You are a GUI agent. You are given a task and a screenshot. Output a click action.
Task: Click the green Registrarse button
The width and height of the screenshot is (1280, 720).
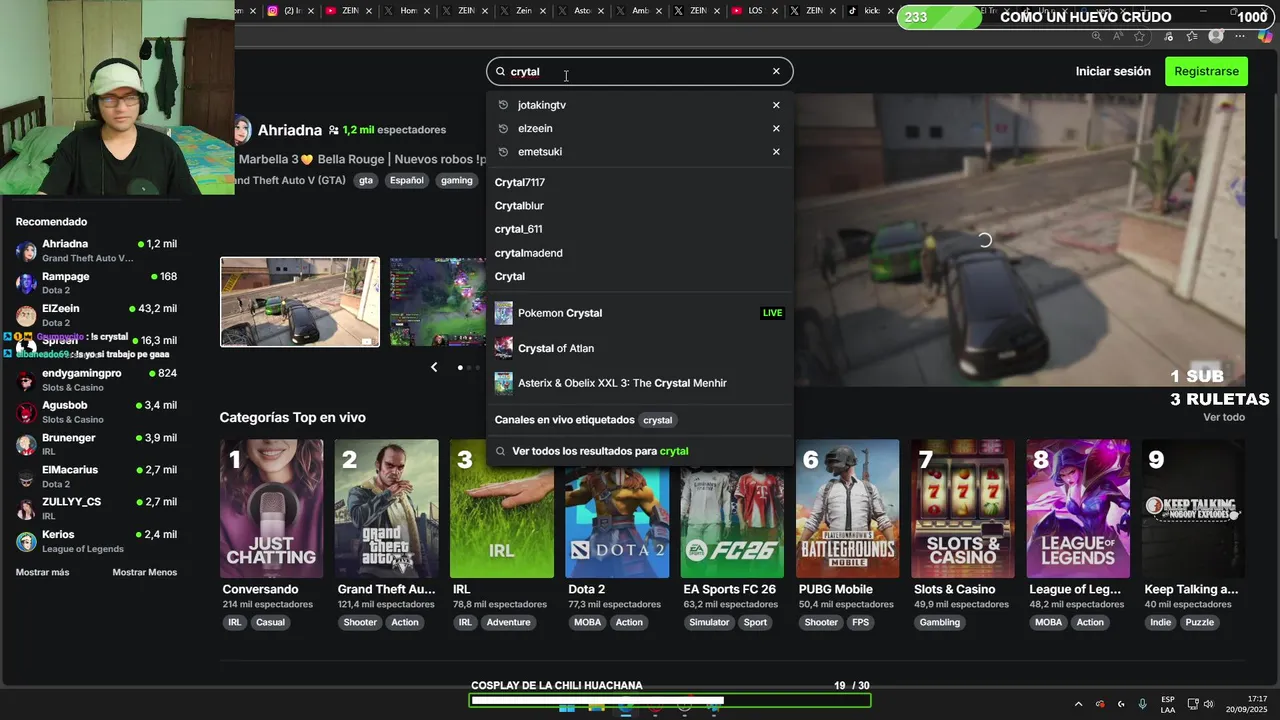click(1206, 71)
